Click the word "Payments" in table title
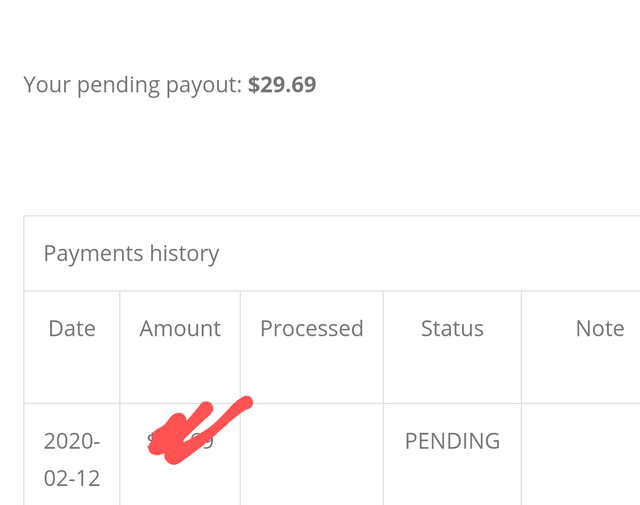 (x=93, y=254)
